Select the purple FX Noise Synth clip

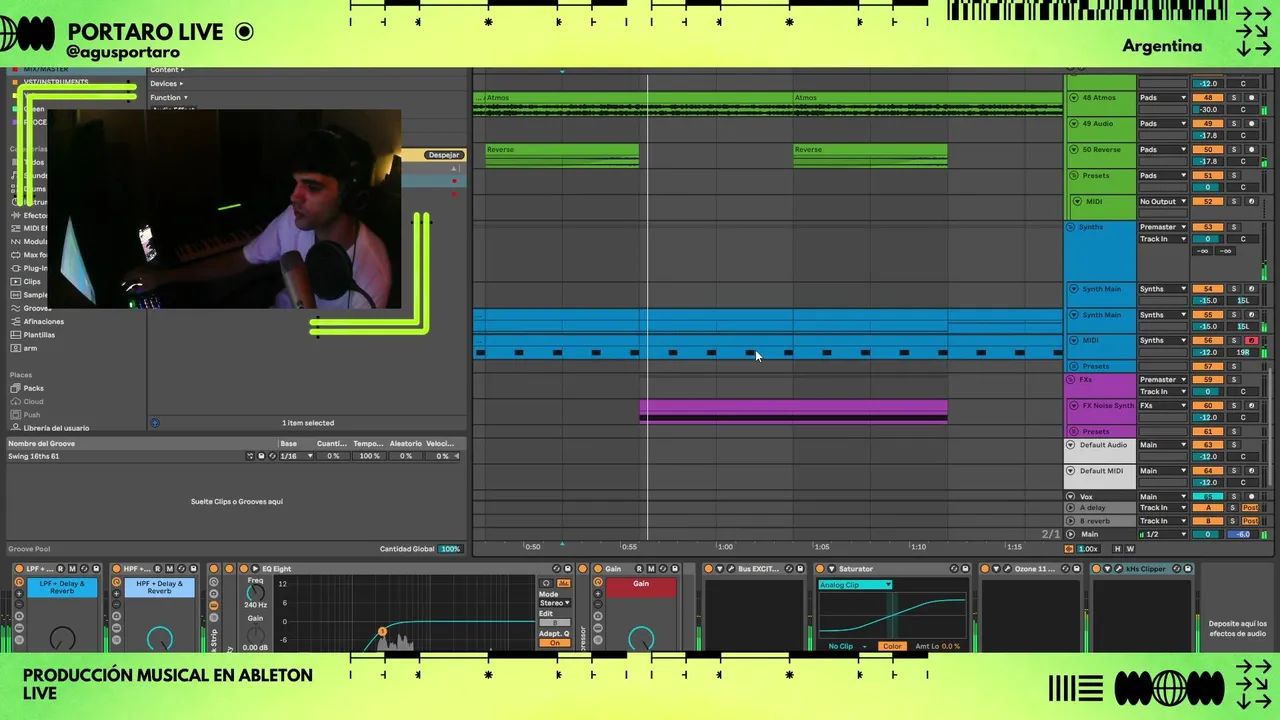click(x=793, y=411)
